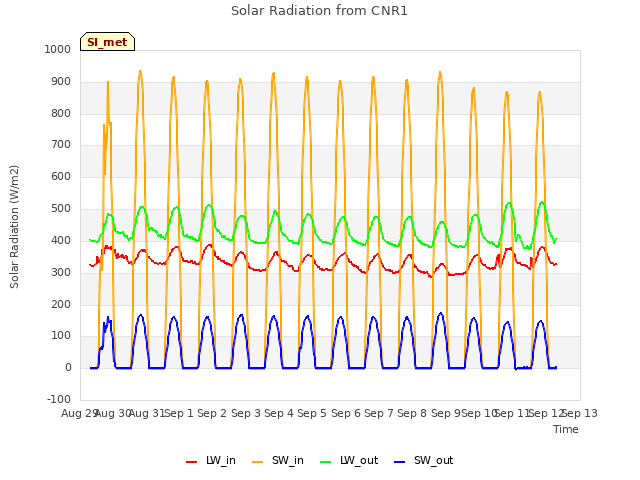Image resolution: width=640 pixels, height=480 pixels.
Task: Click the chart title Solar Radiation from CNR1
Action: tap(319, 11)
